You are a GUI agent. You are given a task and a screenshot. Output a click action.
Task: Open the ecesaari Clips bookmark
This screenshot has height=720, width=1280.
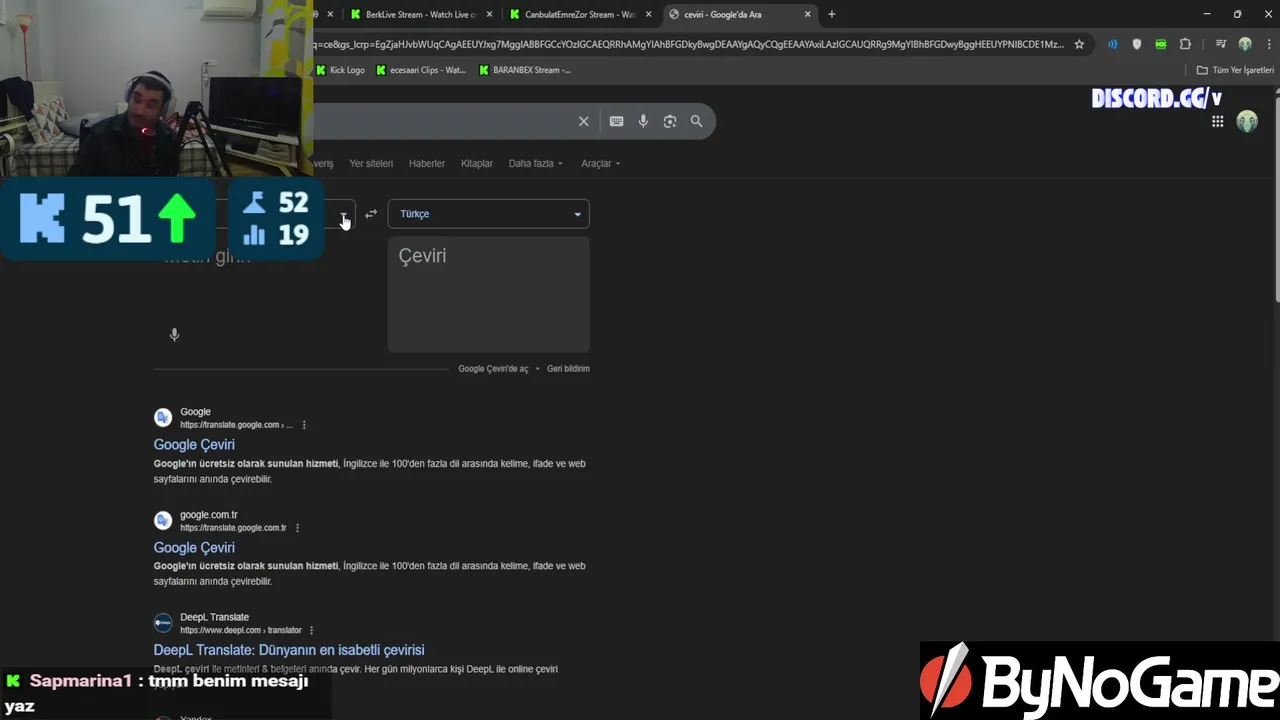[x=420, y=70]
